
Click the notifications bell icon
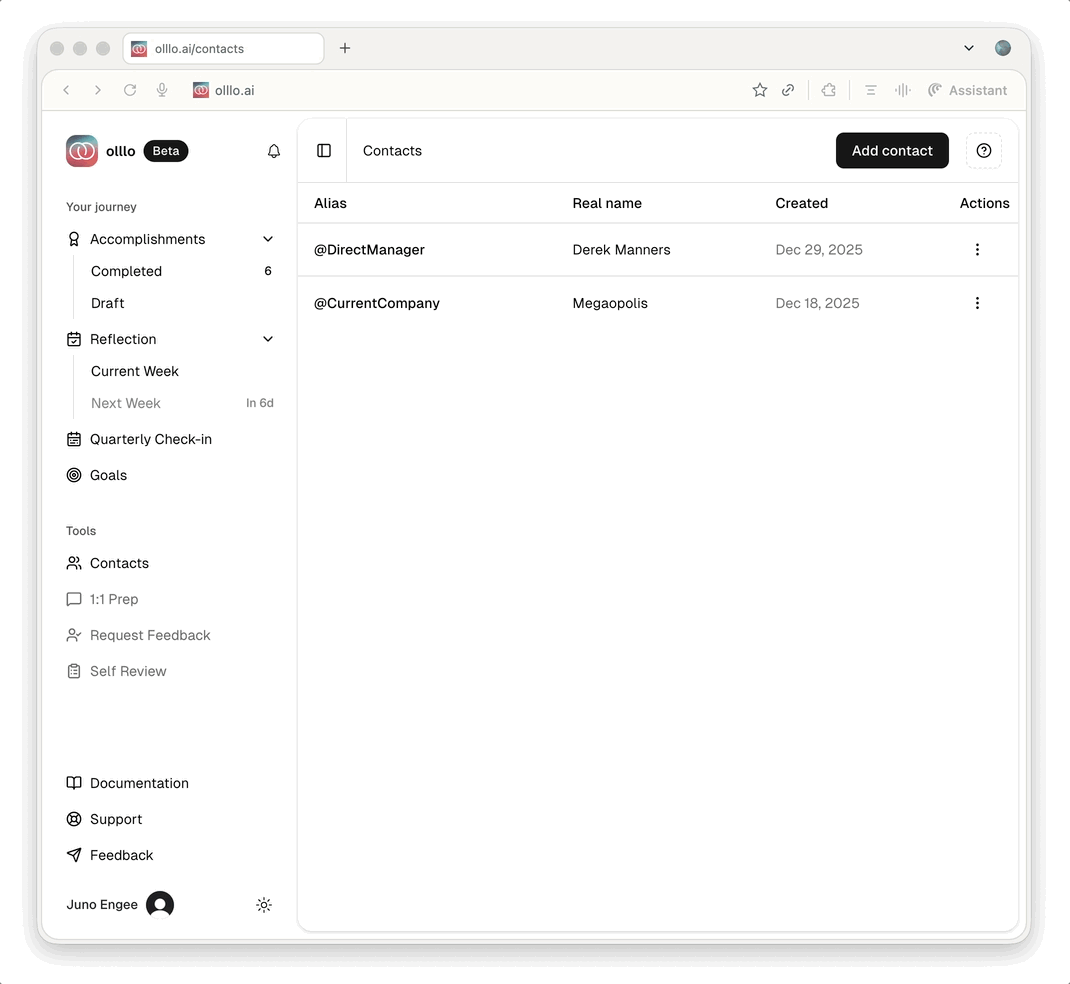(x=274, y=151)
